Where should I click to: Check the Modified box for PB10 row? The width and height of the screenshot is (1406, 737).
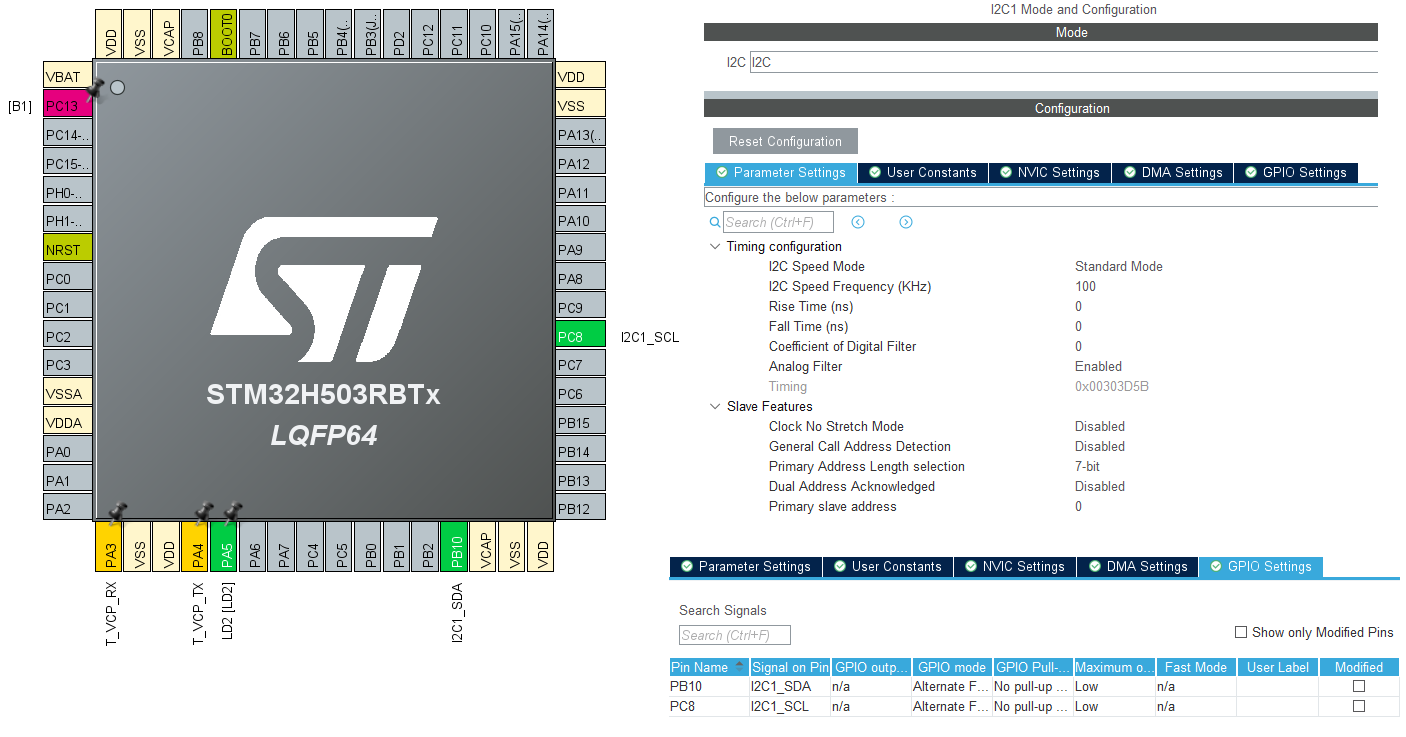pos(1358,686)
